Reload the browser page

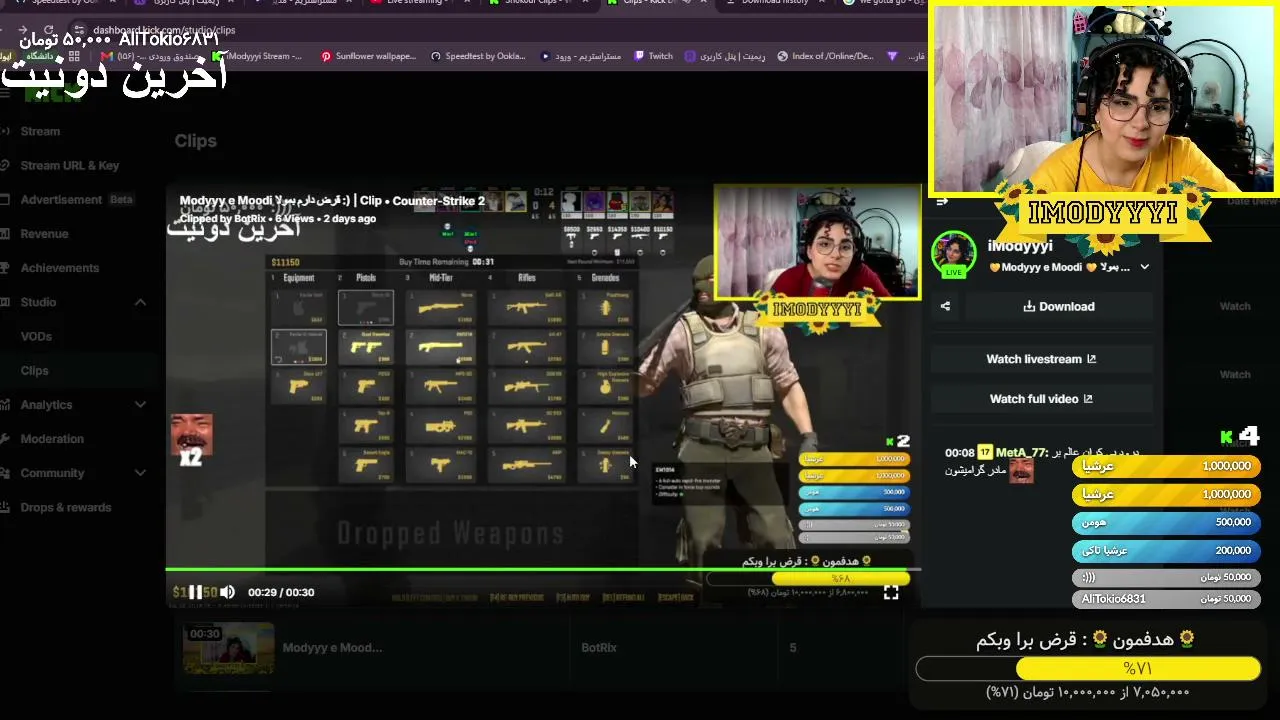(49, 30)
